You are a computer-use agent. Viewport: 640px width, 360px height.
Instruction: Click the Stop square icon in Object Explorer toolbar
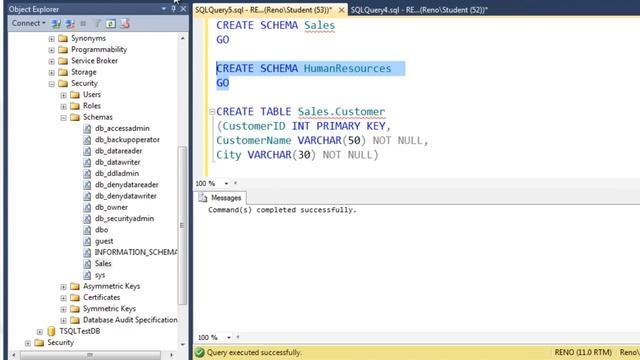tap(83, 24)
